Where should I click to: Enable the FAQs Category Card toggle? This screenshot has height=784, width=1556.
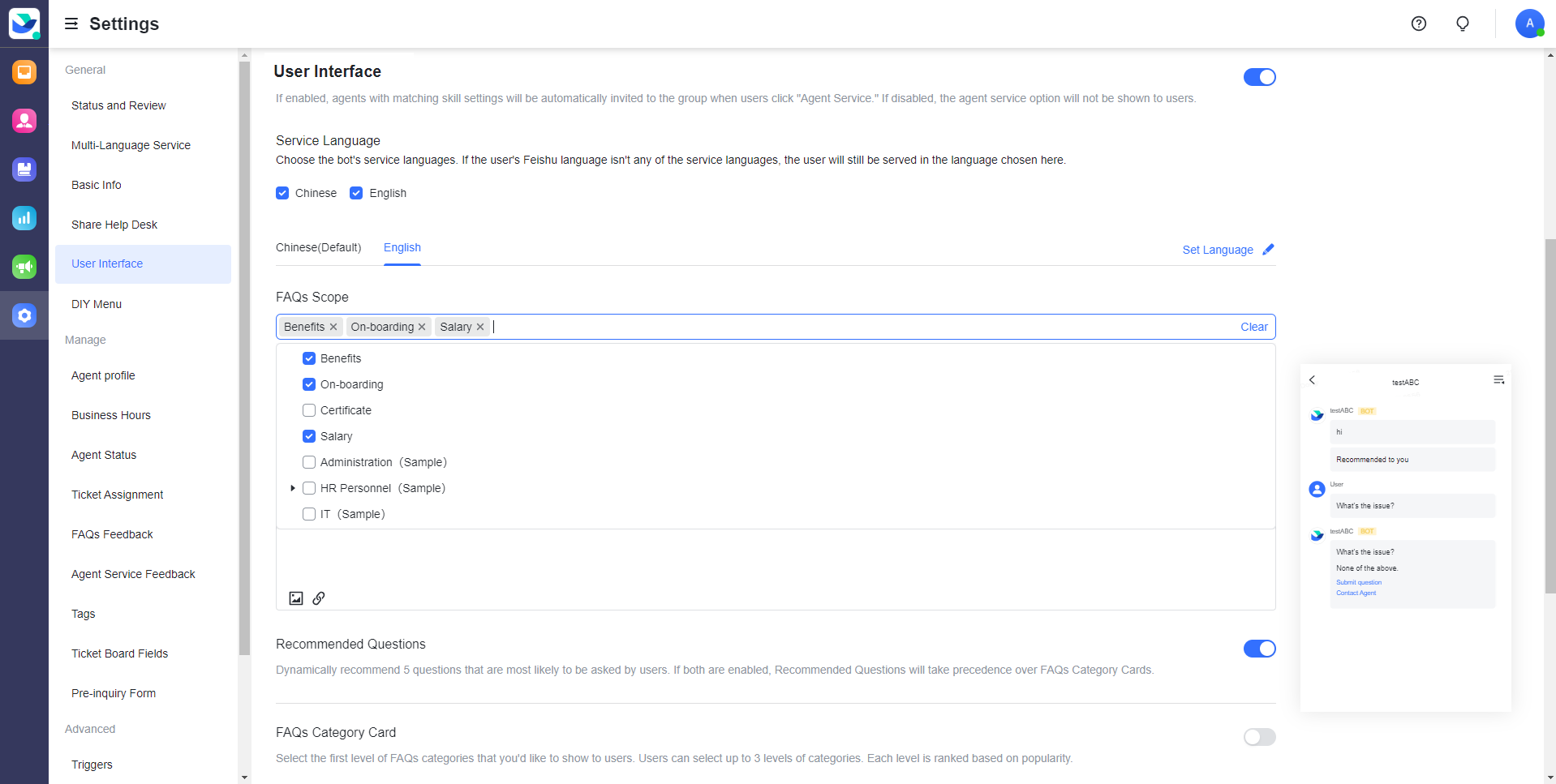[1259, 737]
